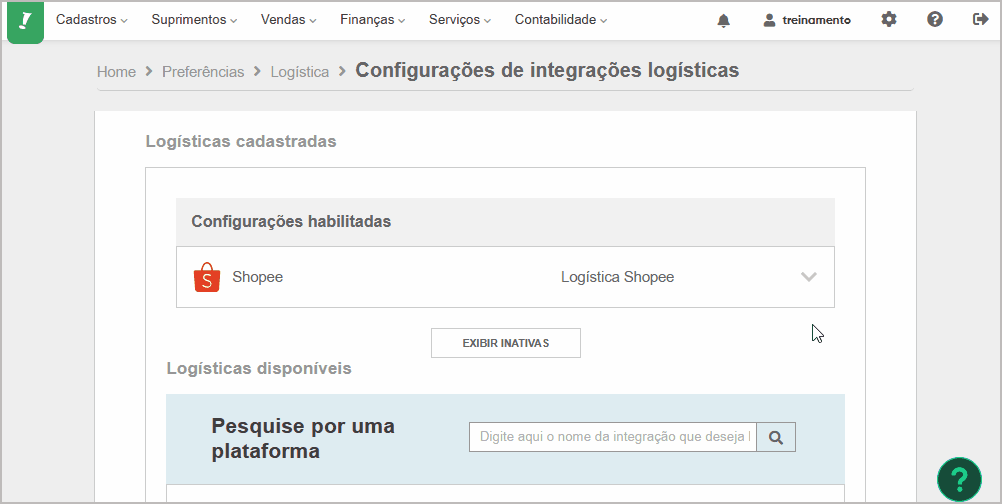
Task: Click the integration name search field
Action: pos(613,437)
